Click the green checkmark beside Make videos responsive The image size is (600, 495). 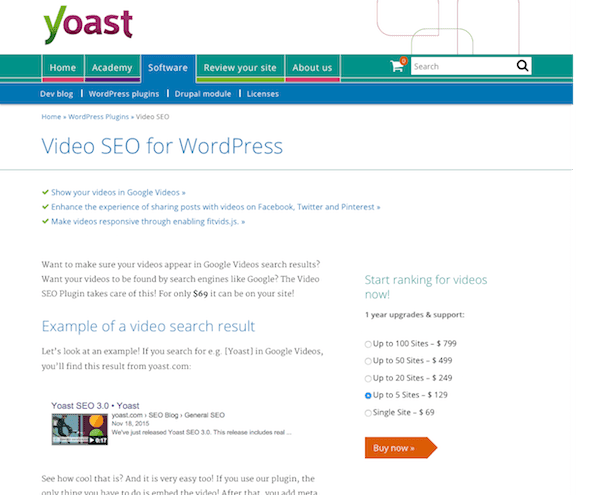[45, 221]
